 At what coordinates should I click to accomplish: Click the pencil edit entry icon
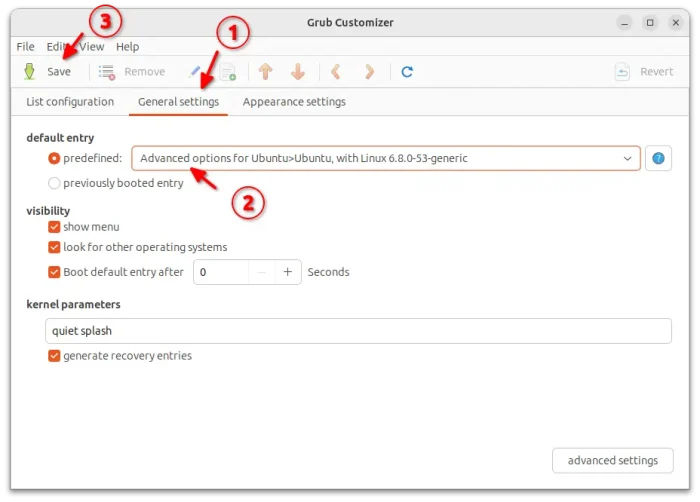(195, 71)
